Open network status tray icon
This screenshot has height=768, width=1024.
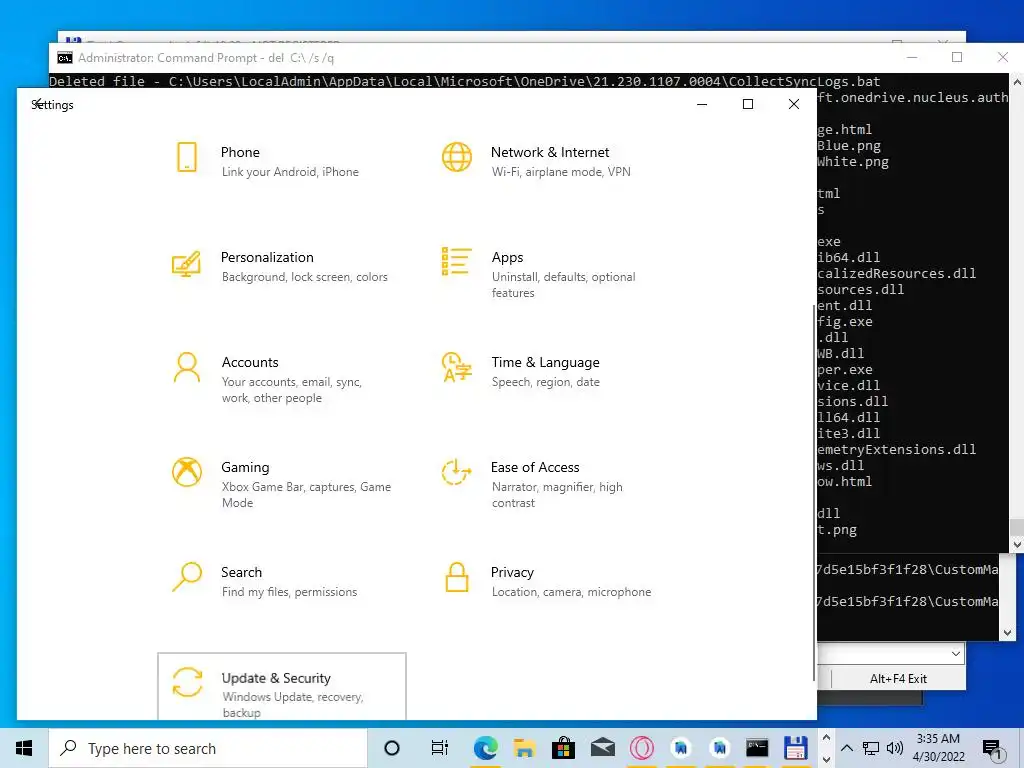(871, 748)
